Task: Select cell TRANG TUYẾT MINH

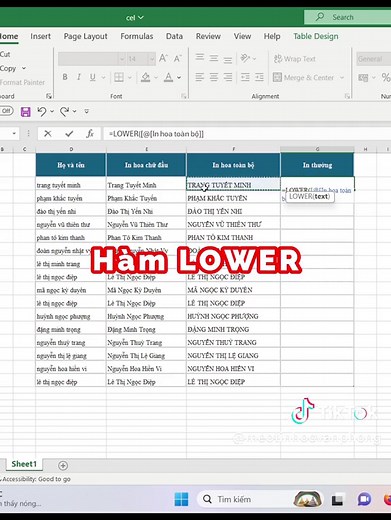Action: pyautogui.click(x=233, y=184)
